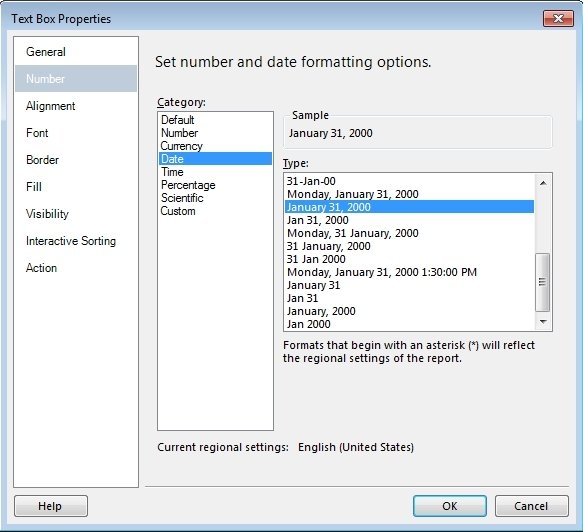This screenshot has height=532, width=583.
Task: Open the Interactive Sorting page
Action: (76, 241)
